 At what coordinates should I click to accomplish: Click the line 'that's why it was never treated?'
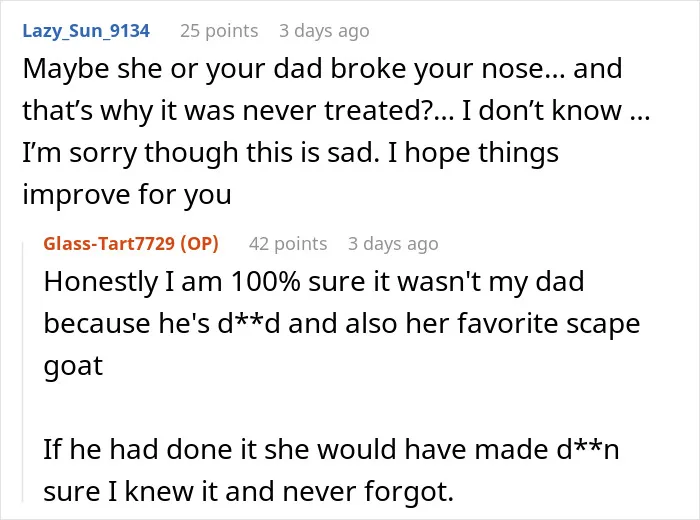tap(238, 110)
